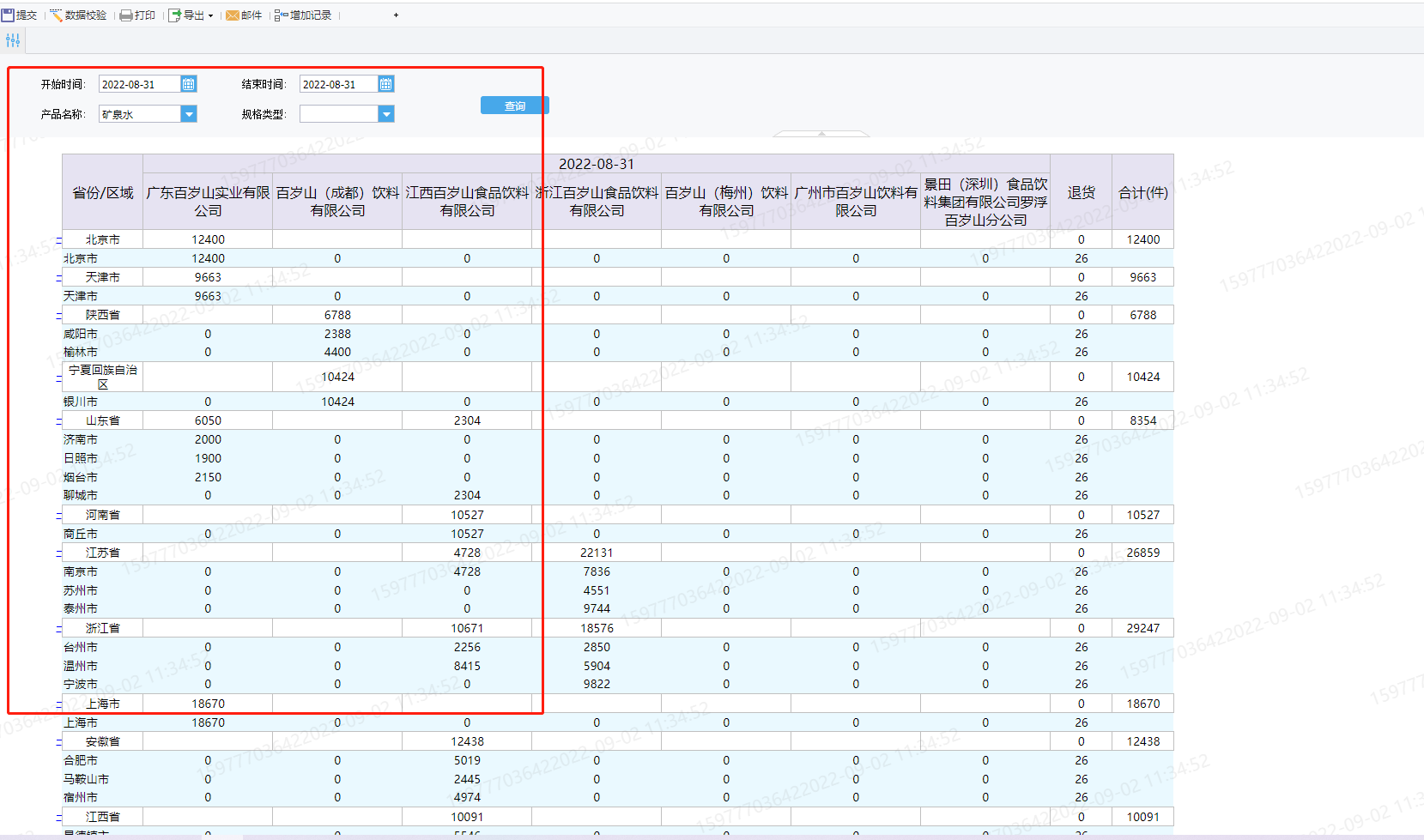
Task: Select the 南京市 row label
Action: point(81,571)
